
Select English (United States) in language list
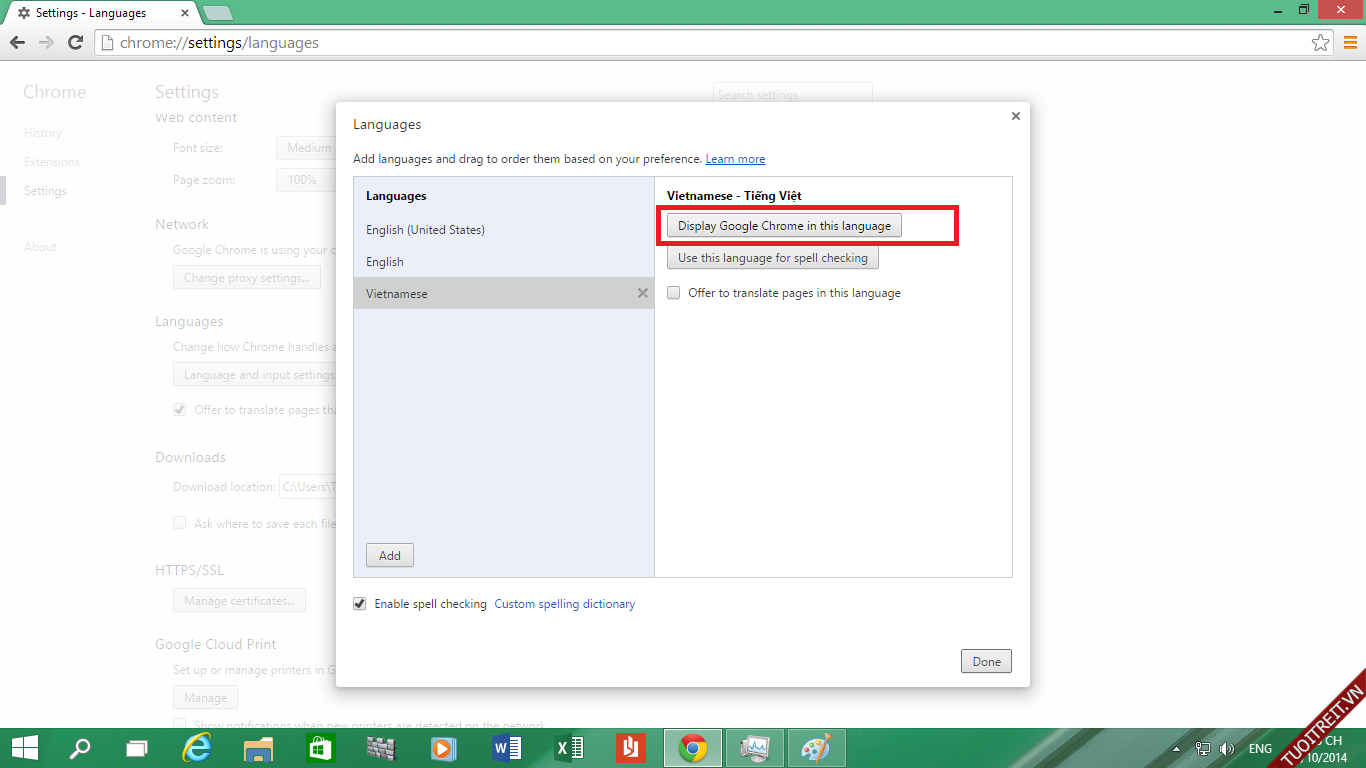[x=425, y=230]
